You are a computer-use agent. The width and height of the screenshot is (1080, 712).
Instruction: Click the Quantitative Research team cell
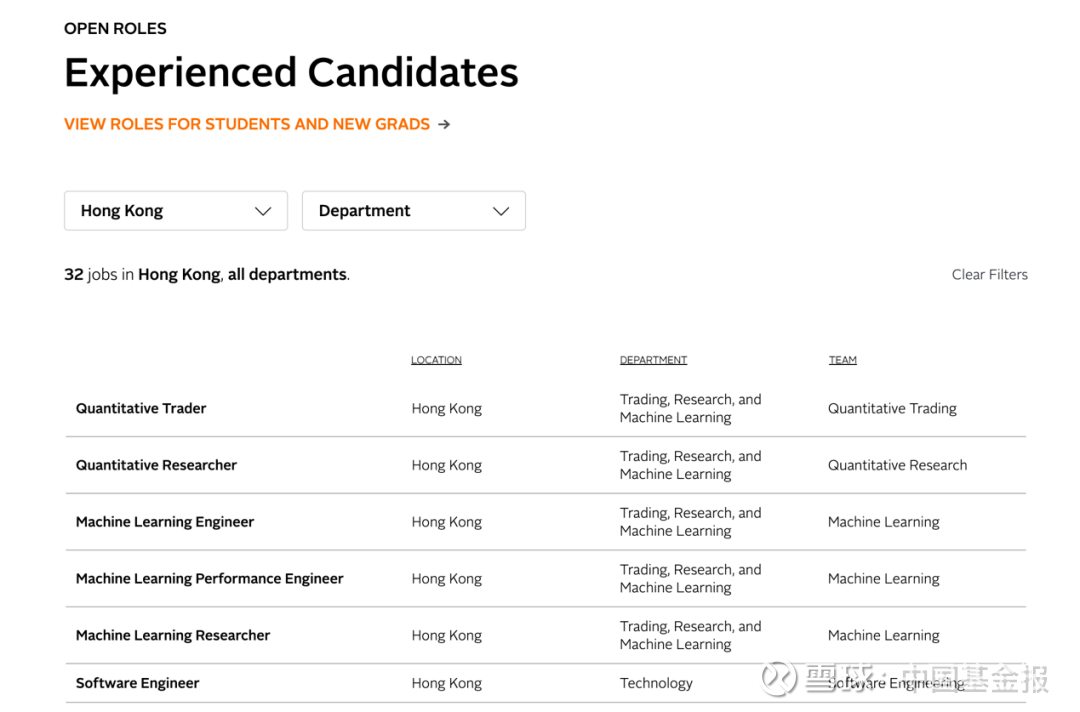(x=897, y=465)
